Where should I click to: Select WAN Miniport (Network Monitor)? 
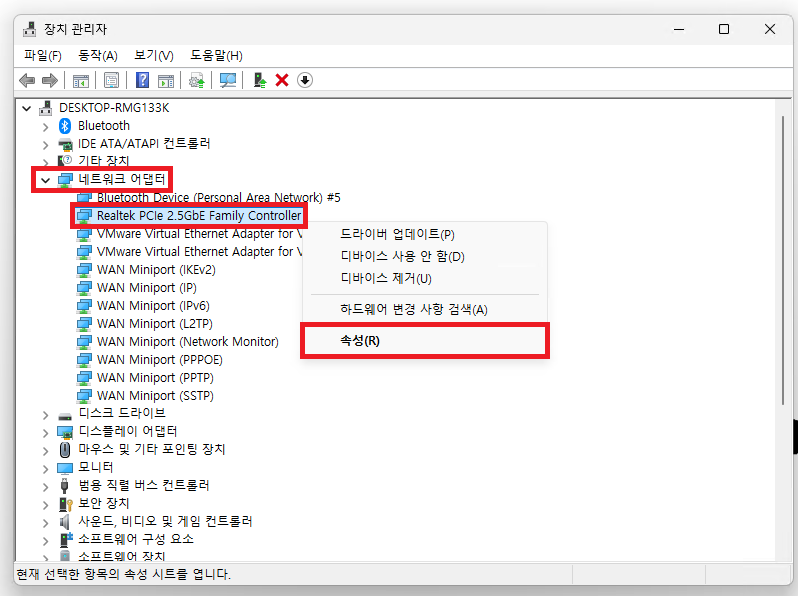(188, 342)
